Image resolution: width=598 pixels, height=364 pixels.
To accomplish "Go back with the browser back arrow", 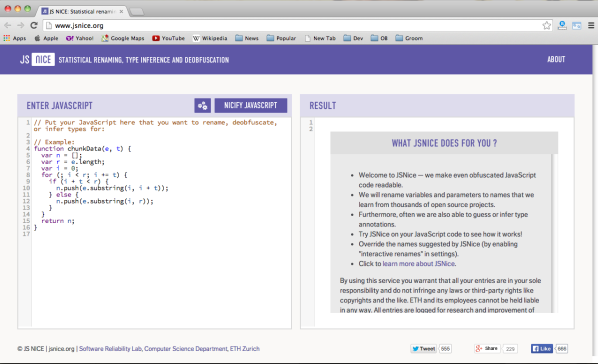I will click(8, 26).
